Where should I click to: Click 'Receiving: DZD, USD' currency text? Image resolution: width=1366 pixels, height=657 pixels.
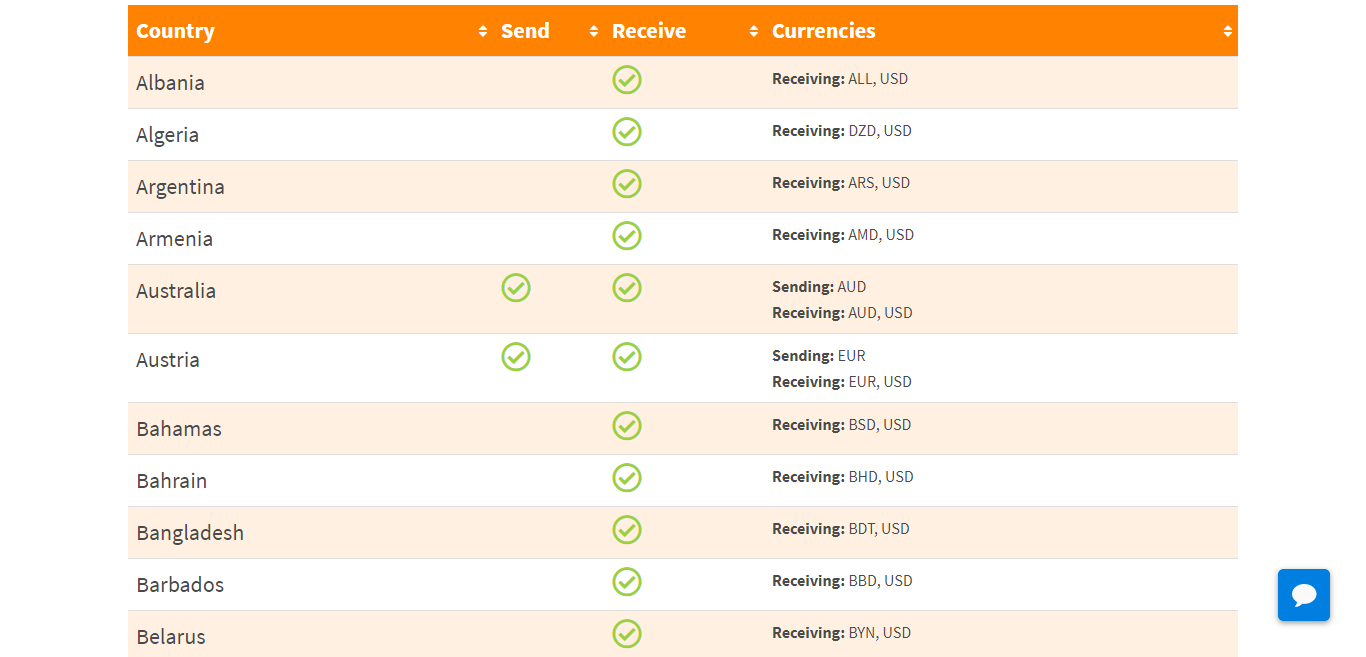point(842,131)
